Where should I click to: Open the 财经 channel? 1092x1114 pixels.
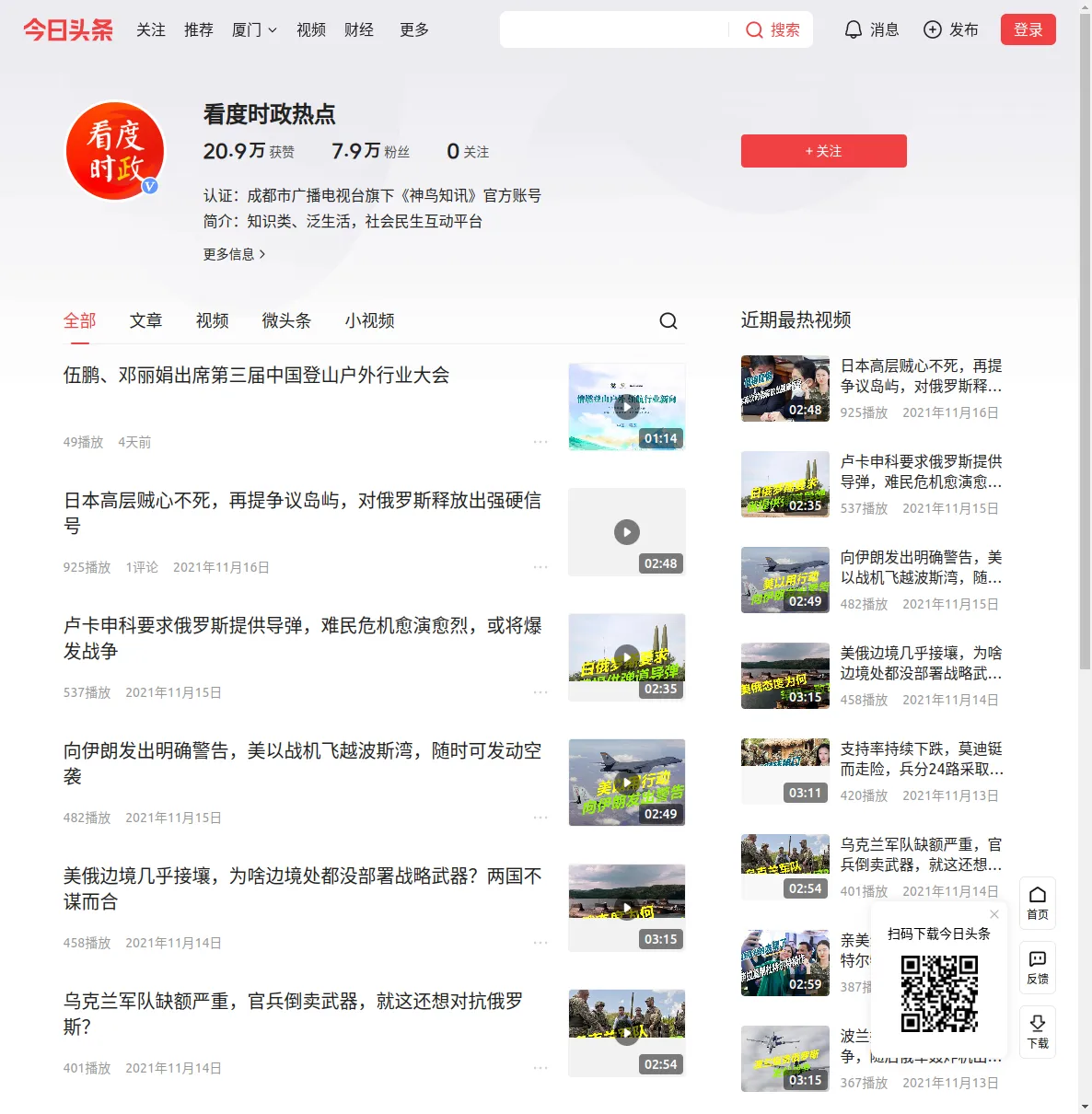(x=359, y=30)
